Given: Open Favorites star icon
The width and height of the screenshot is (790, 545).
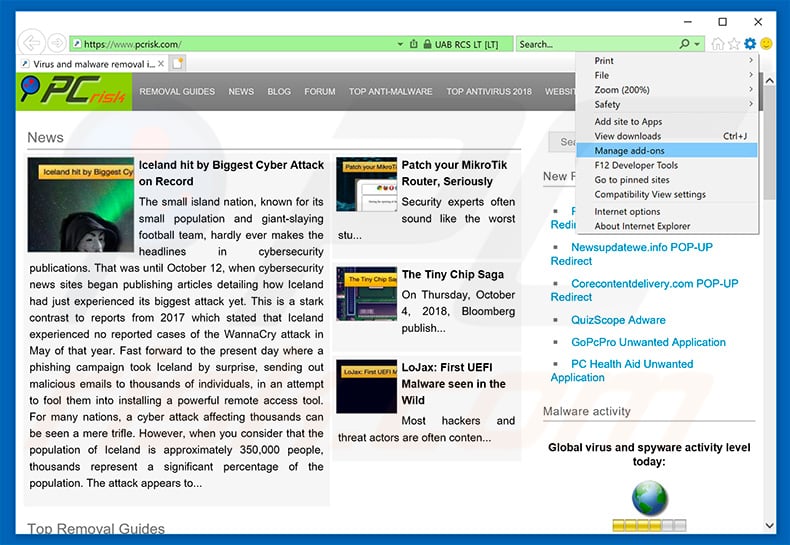Looking at the screenshot, I should 734,44.
